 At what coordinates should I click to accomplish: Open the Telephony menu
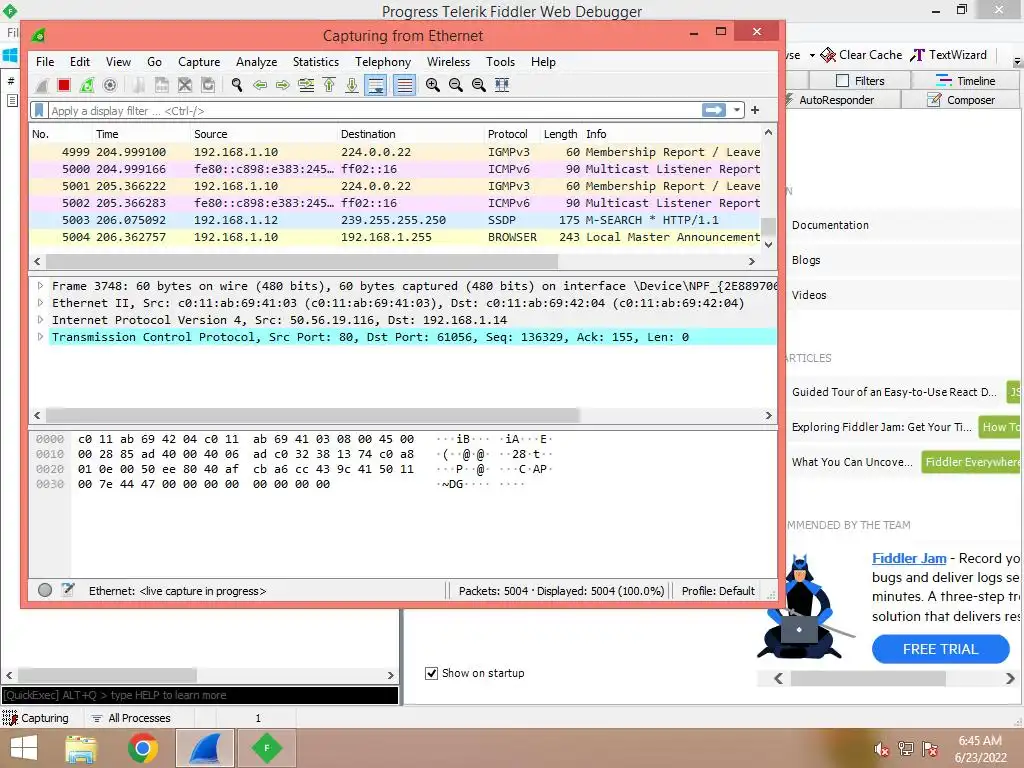pyautogui.click(x=383, y=62)
